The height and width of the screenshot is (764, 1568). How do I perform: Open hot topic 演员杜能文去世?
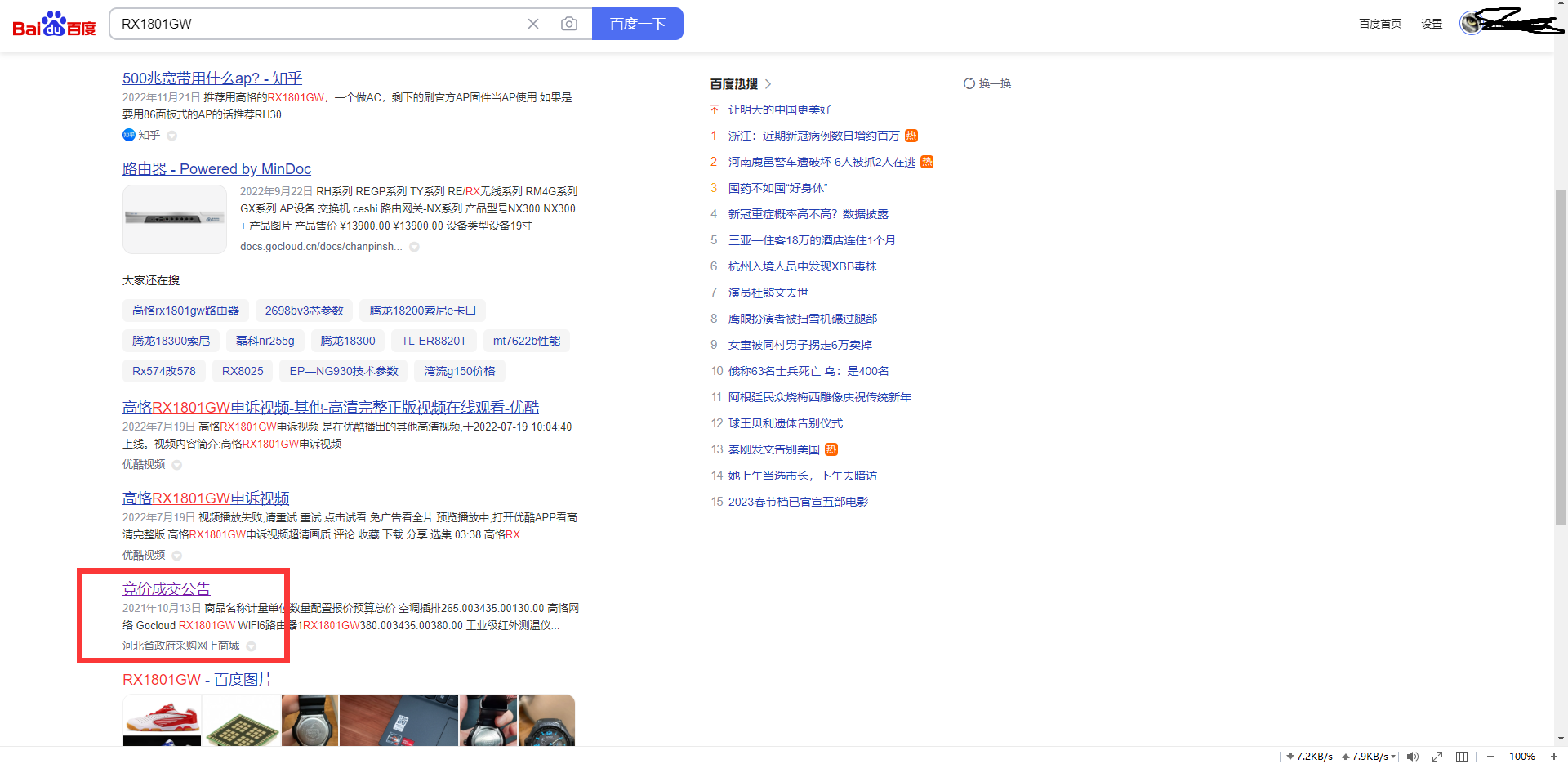click(x=768, y=293)
